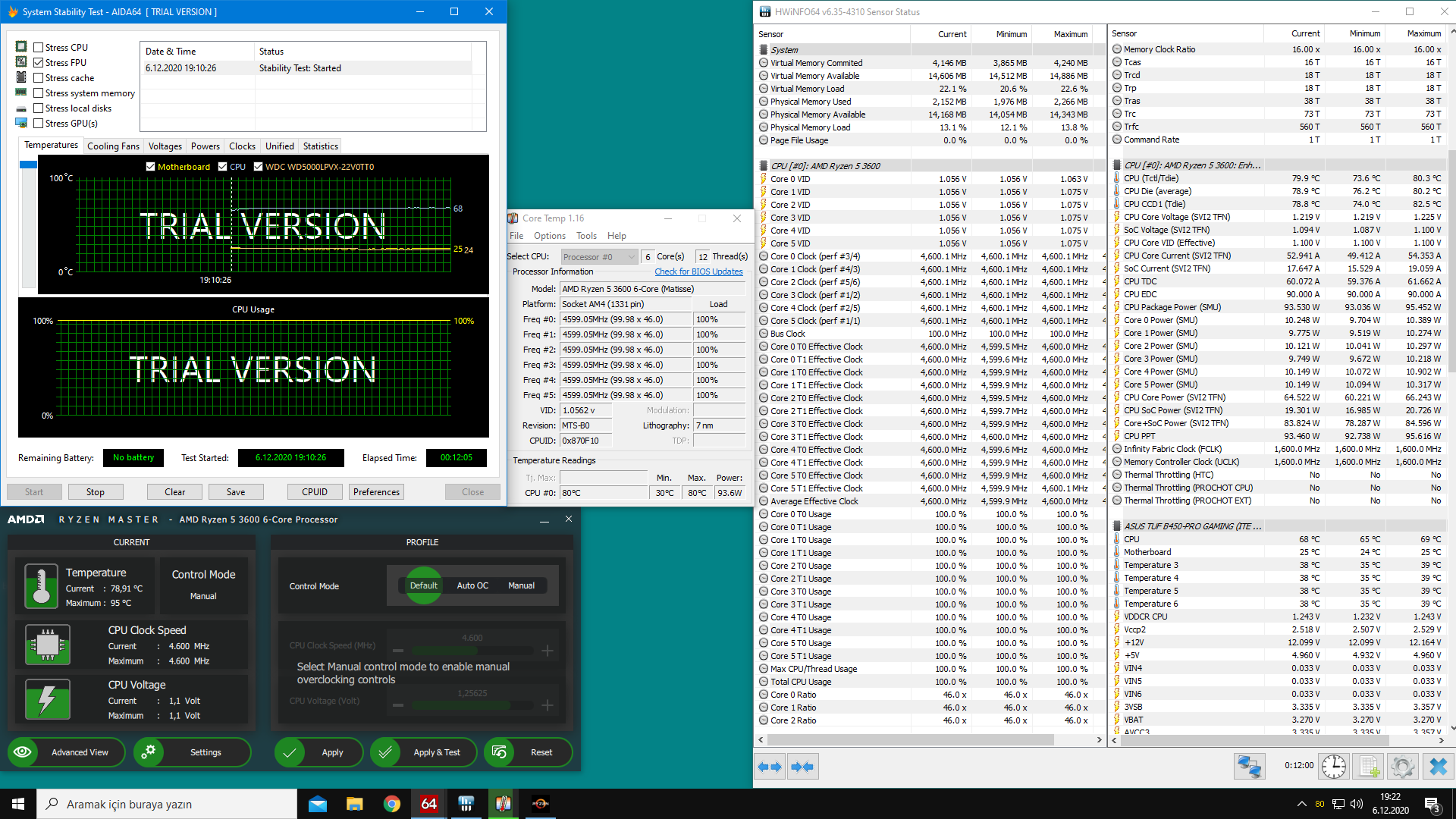Open Core Temp File menu
1456x819 pixels.
[x=516, y=236]
